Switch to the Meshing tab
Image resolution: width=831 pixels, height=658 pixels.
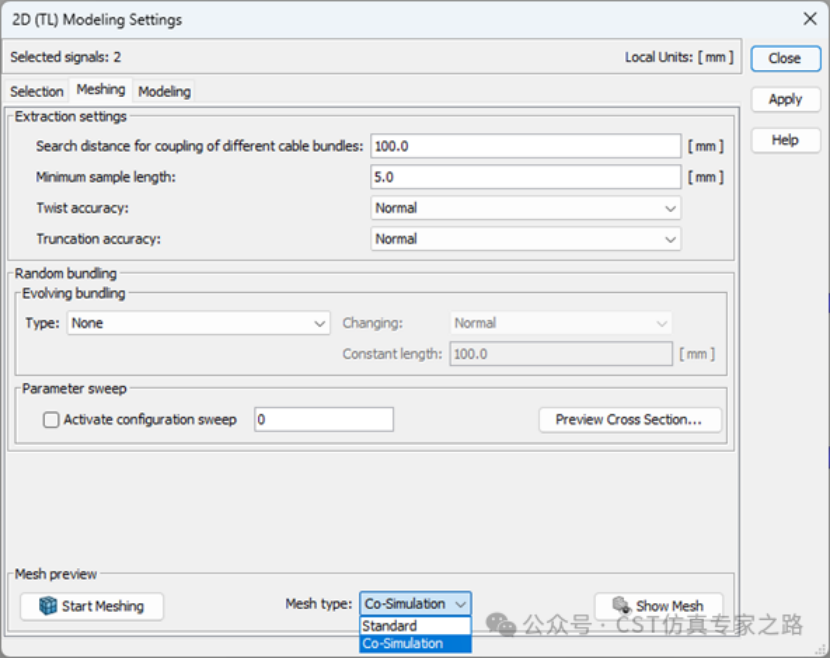click(x=101, y=90)
